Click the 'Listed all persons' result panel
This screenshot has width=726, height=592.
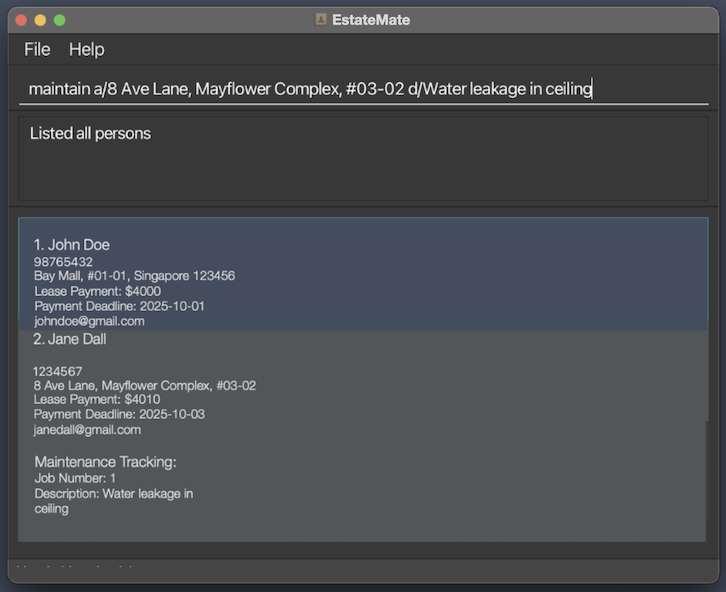[x=363, y=158]
